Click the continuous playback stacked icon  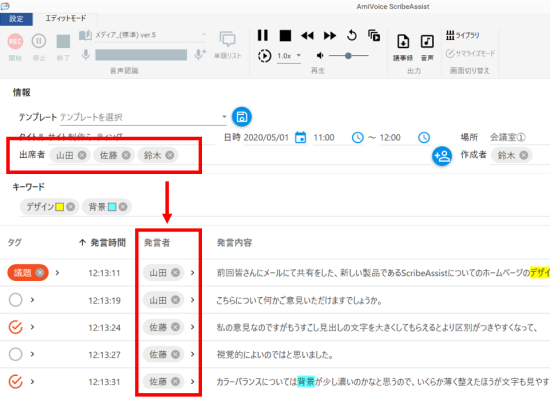click(x=374, y=35)
